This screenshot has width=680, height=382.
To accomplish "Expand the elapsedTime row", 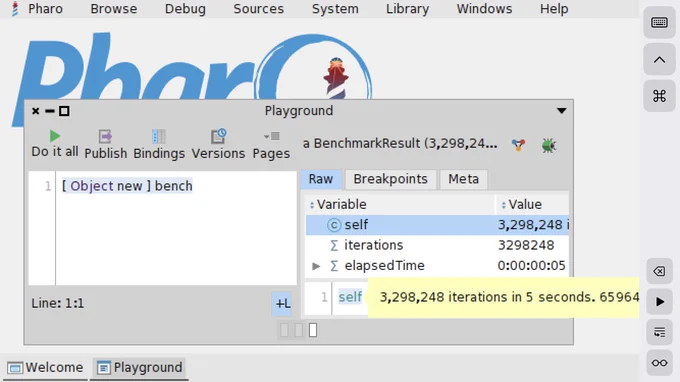I will pyautogui.click(x=316, y=266).
